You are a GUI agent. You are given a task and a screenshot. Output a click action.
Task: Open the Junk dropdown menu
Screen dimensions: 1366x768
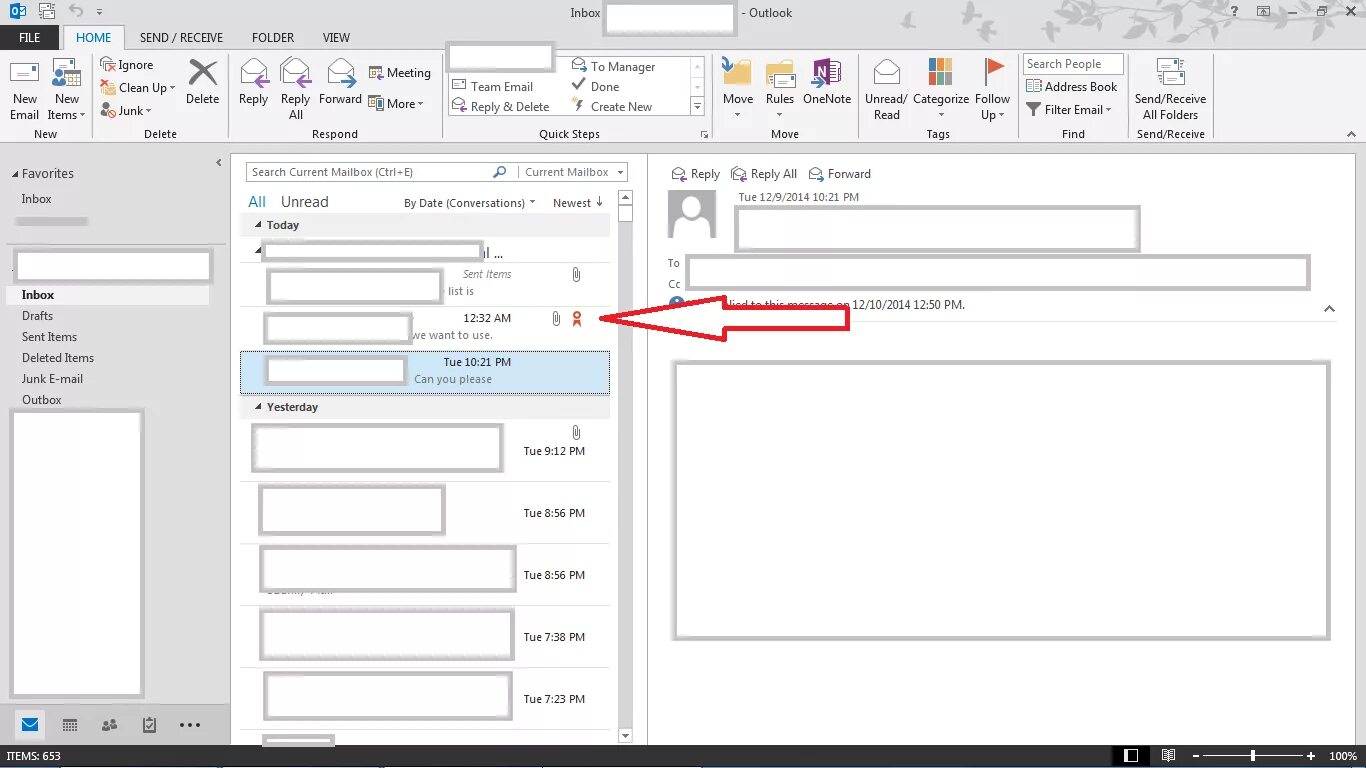click(126, 111)
